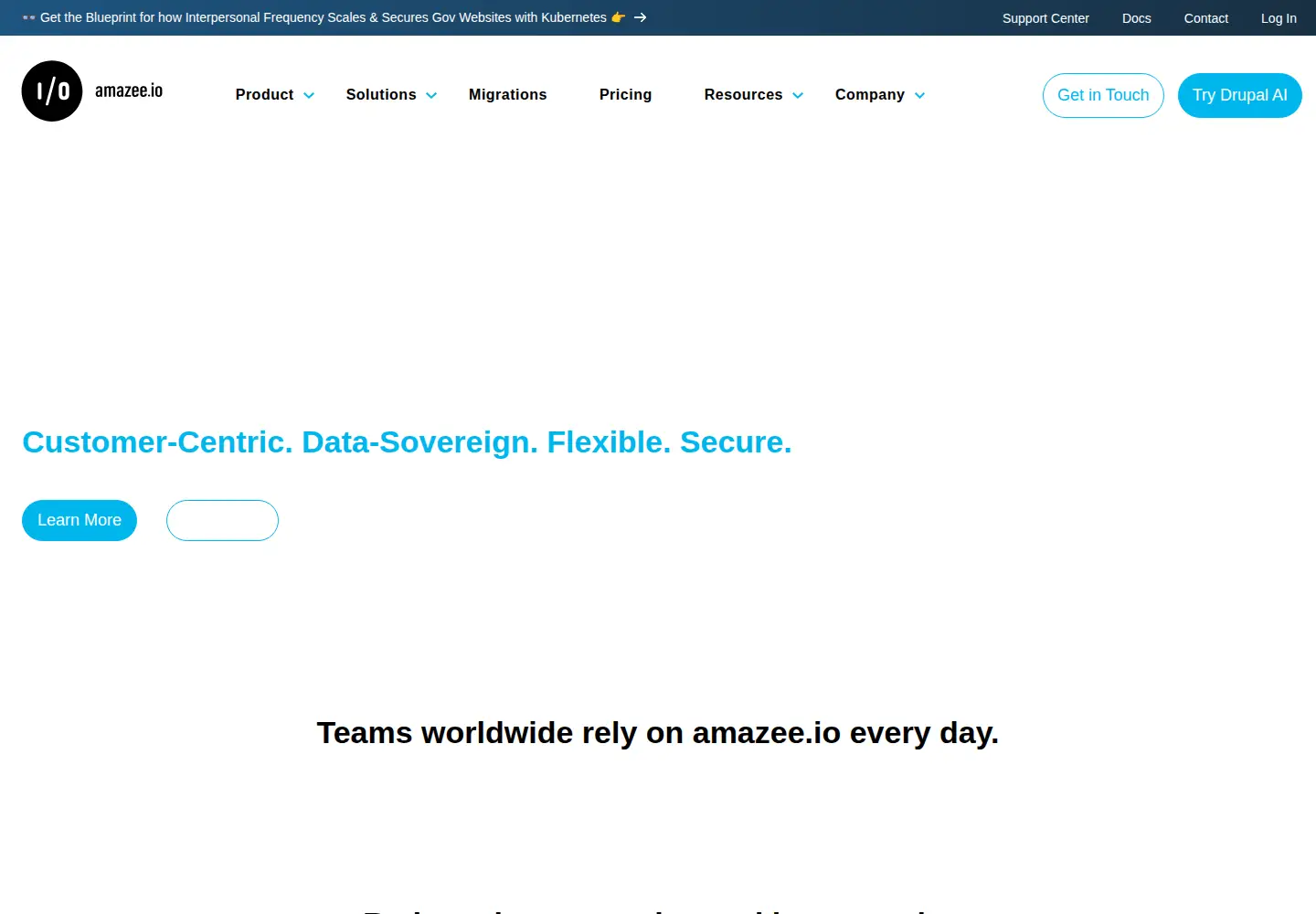Click 'Teams worldwide rely on amazee.io' heading
Image resolution: width=1316 pixels, height=914 pixels.
[658, 733]
